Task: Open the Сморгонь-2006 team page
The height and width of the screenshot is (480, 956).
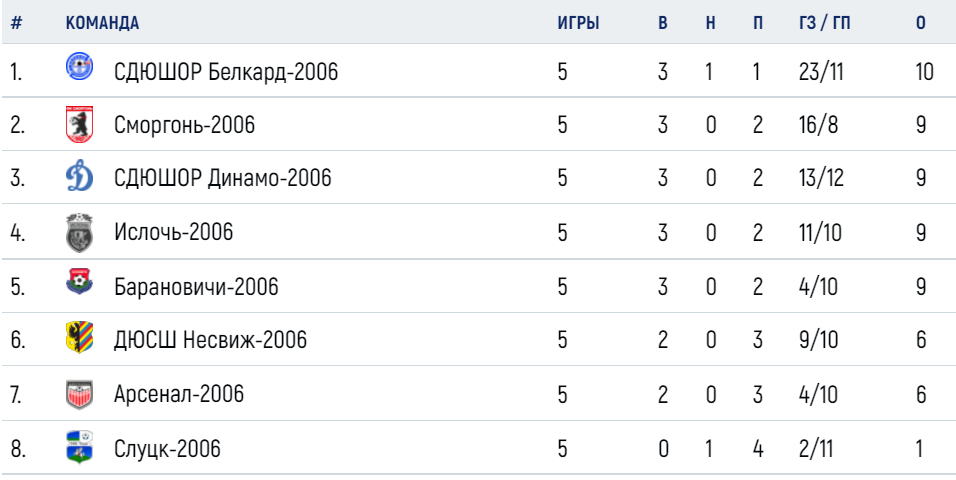Action: (x=184, y=126)
